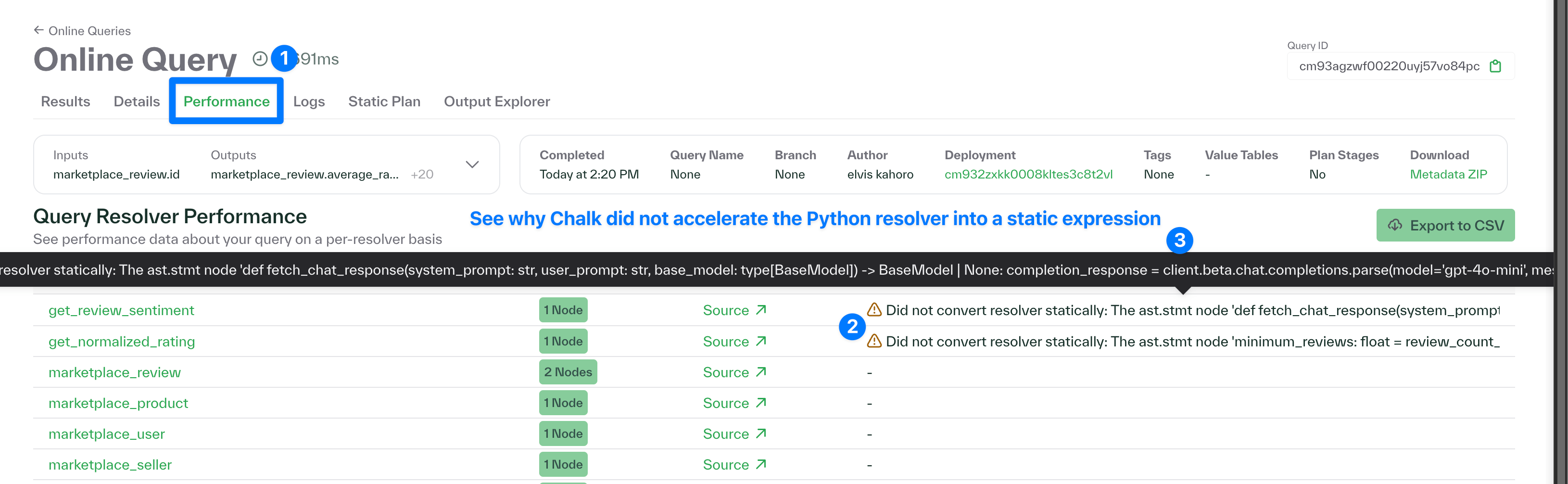Screen dimensions: 1568x484
Task: Click the 2 Nodes badge for marketplace_review
Action: 567,371
